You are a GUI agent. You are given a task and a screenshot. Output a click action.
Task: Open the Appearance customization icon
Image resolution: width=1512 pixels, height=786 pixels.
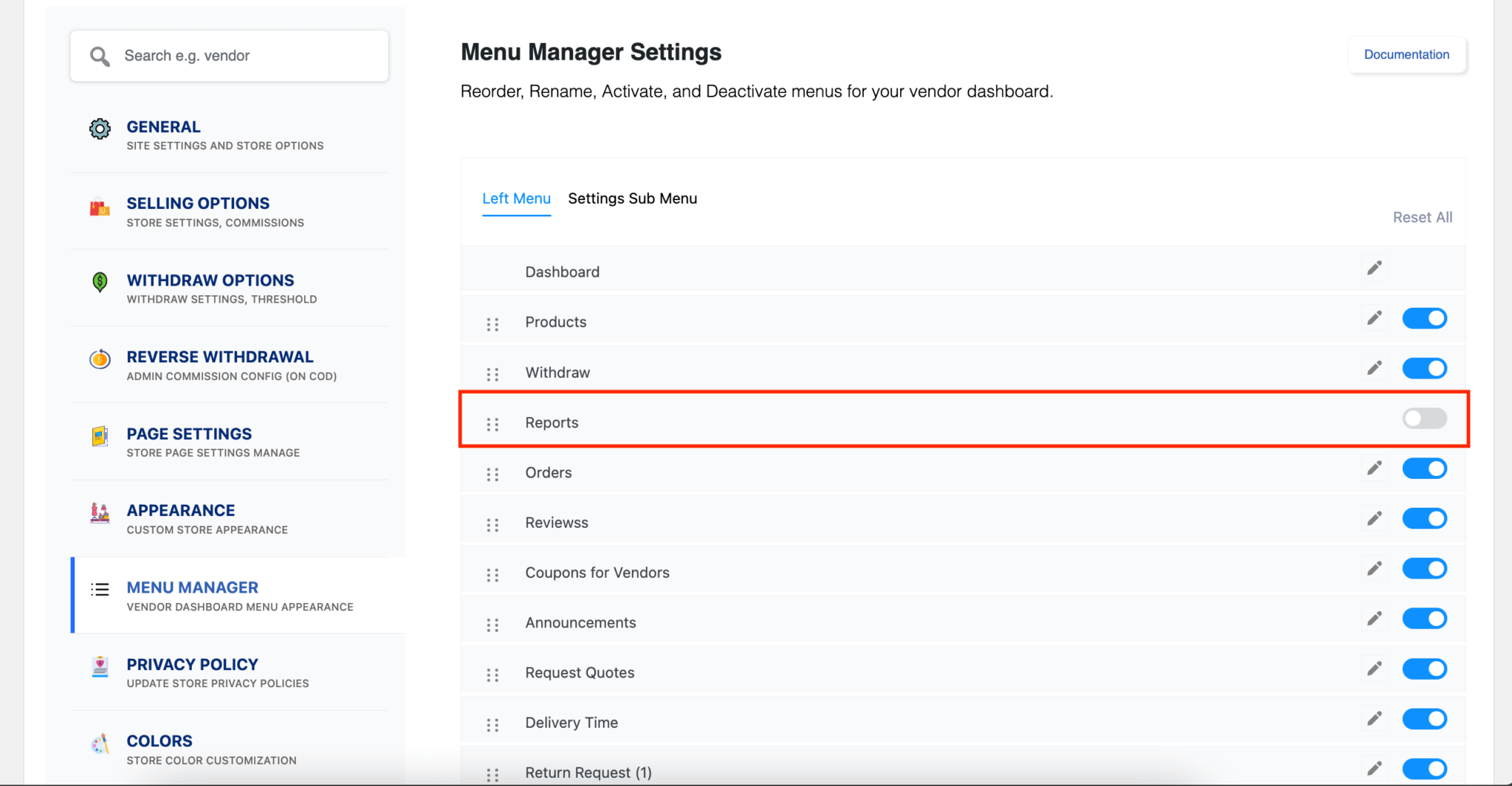click(x=100, y=513)
